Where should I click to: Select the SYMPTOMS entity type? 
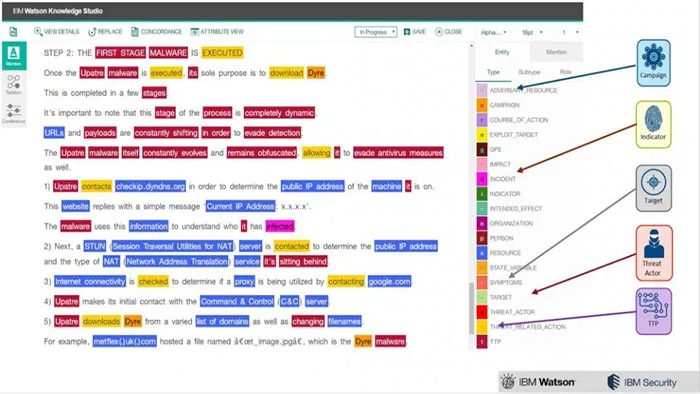[505, 282]
